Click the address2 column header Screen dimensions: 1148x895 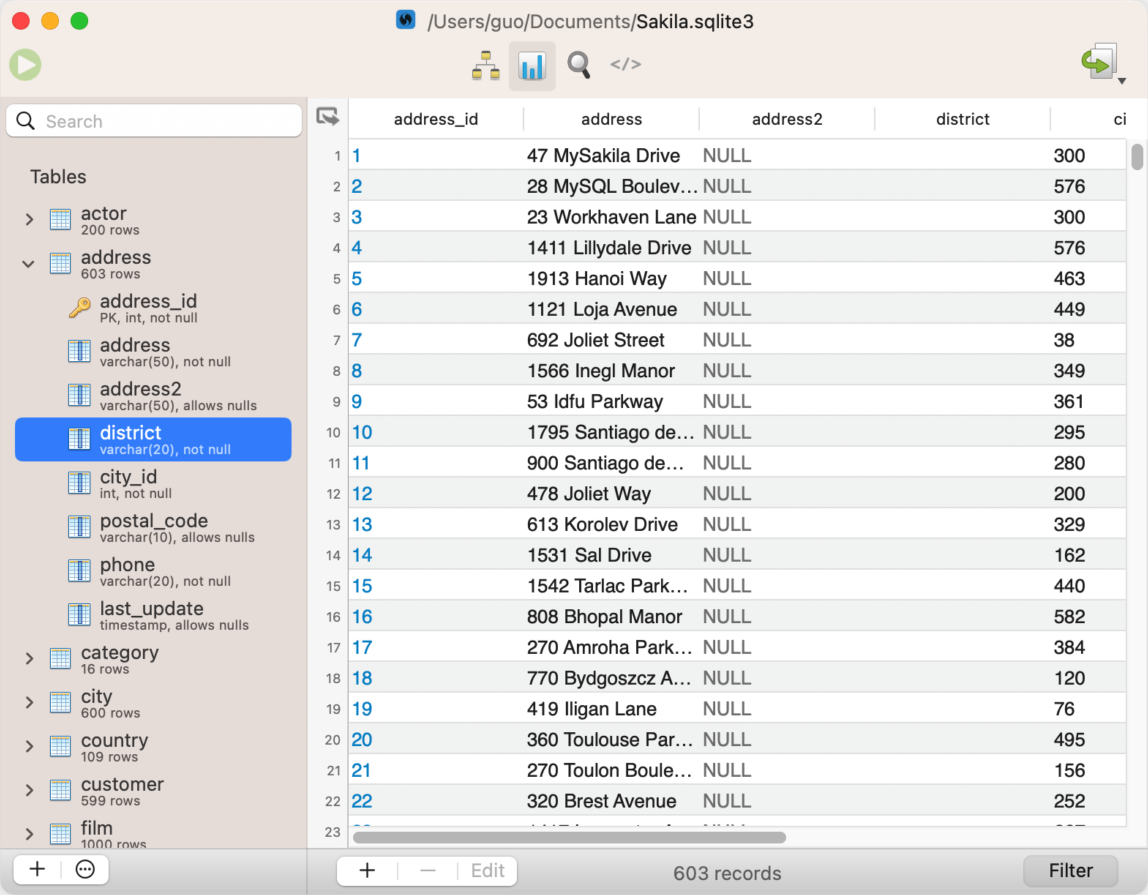click(787, 119)
